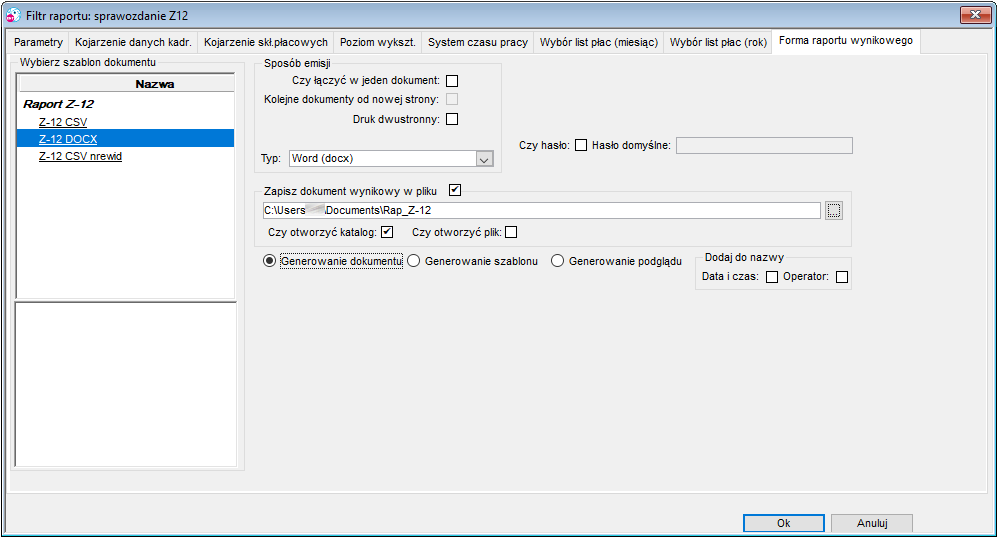Screen dimensions: 999x538
Task: Open Wybór list płac (miesiąc) tab
Action: tap(599, 42)
